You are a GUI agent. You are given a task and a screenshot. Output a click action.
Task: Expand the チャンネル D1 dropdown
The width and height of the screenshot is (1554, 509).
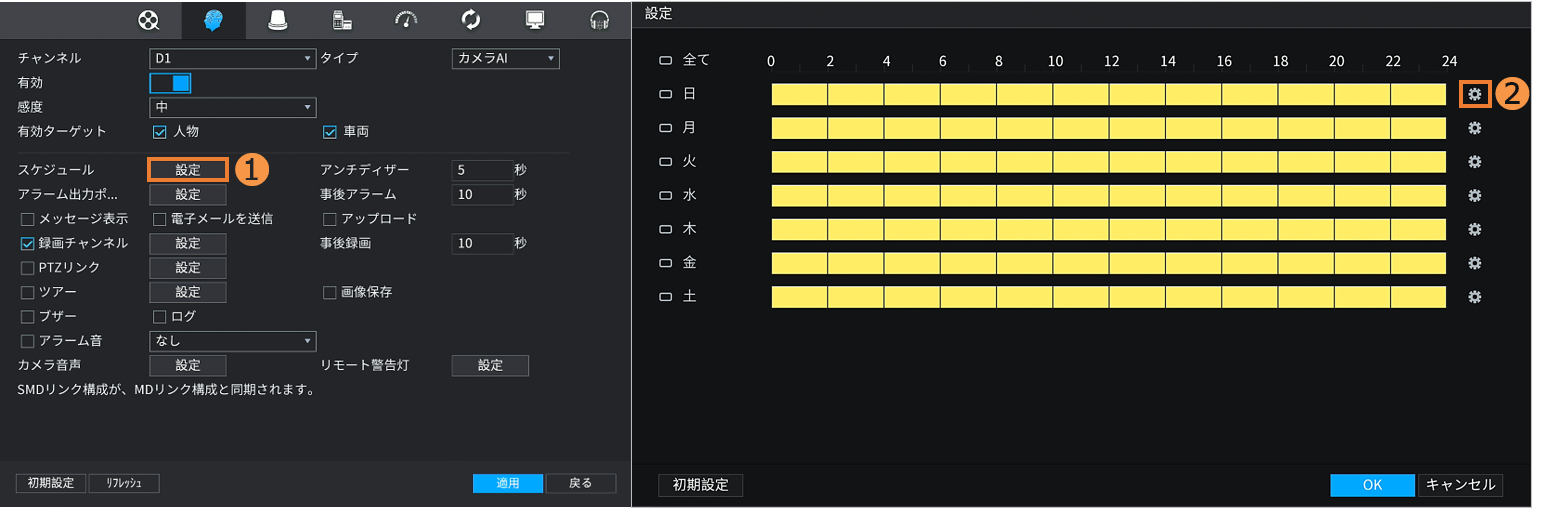tap(232, 59)
